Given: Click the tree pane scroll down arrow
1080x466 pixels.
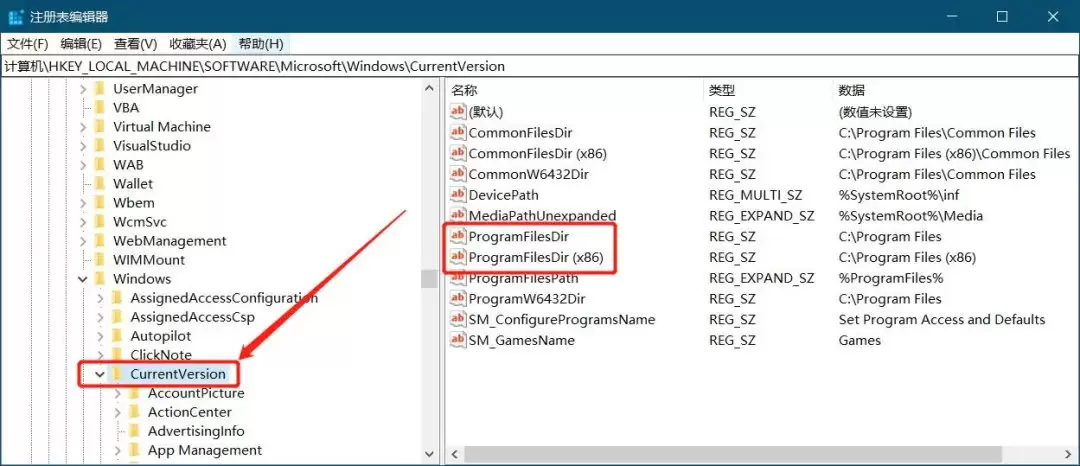Looking at the screenshot, I should (430, 454).
